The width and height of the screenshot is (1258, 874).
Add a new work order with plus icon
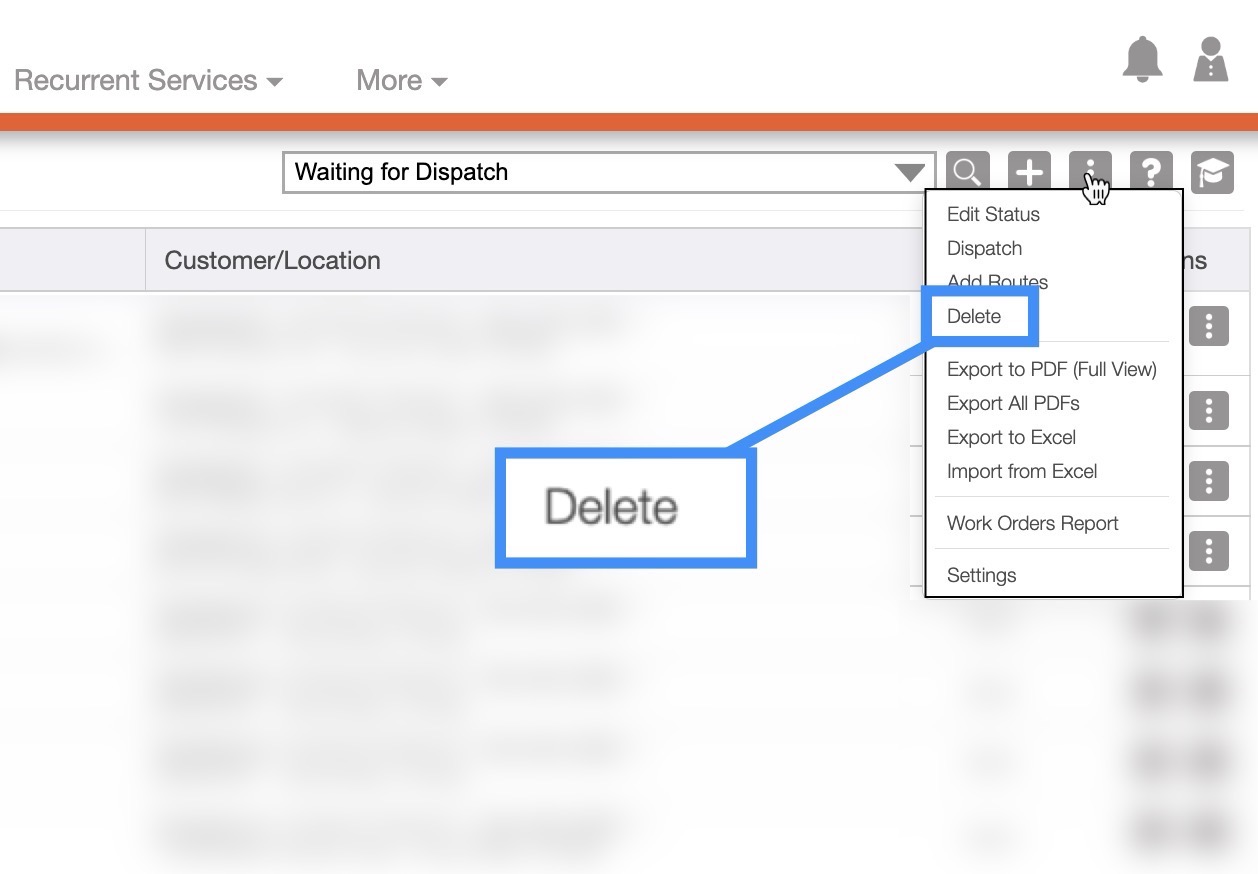(1029, 172)
